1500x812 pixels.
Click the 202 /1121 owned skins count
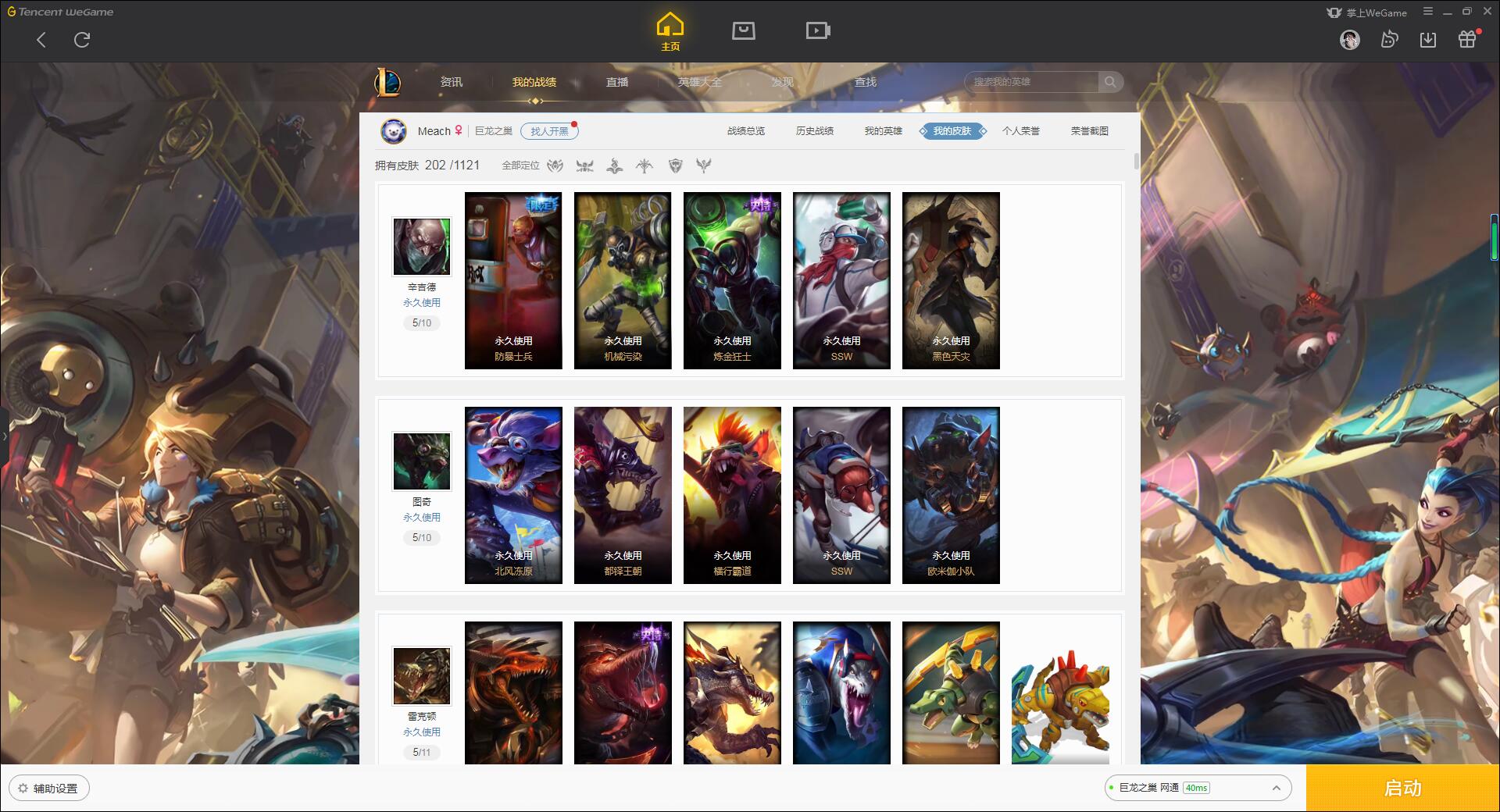click(x=452, y=166)
